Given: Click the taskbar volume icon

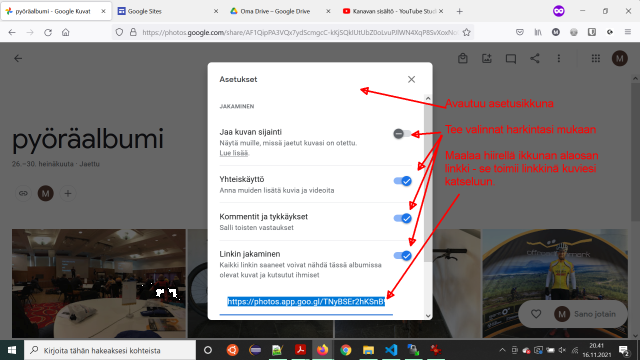Looking at the screenshot, I should (x=562, y=350).
